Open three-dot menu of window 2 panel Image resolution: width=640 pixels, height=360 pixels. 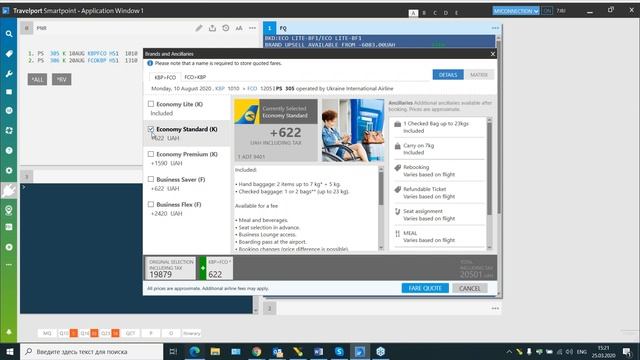tap(495, 309)
